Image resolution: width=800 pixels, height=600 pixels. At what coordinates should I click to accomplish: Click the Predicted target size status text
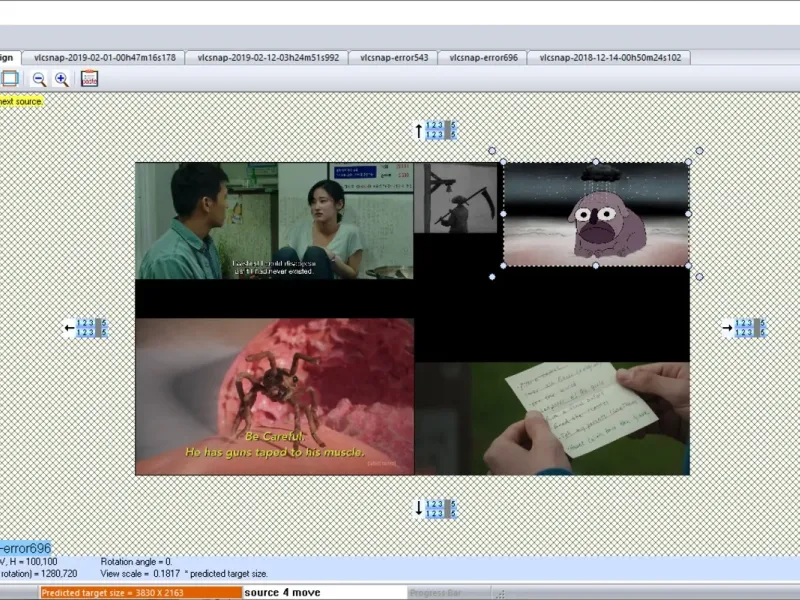click(x=112, y=593)
